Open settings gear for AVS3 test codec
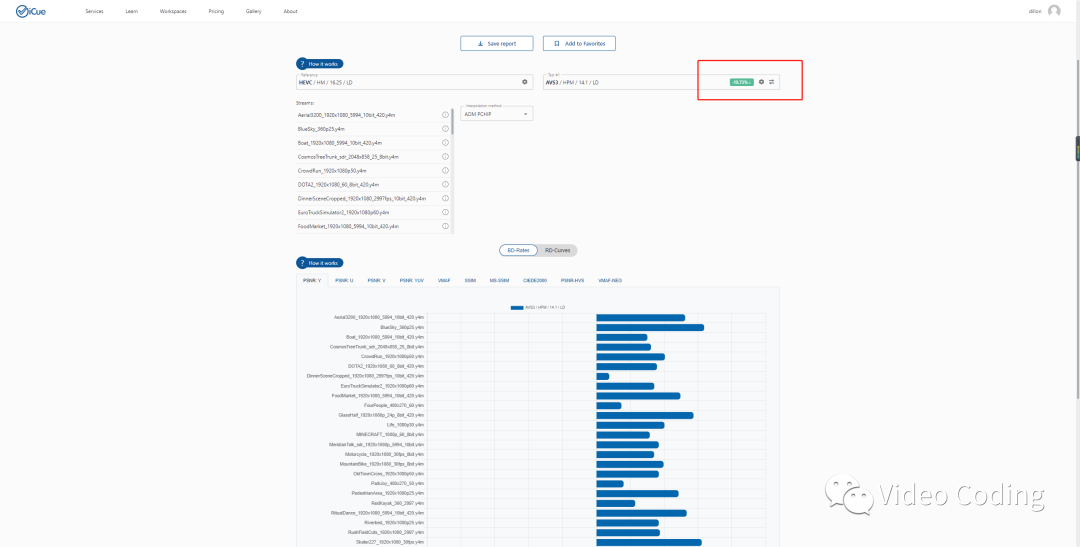This screenshot has width=1080, height=547. click(761, 82)
